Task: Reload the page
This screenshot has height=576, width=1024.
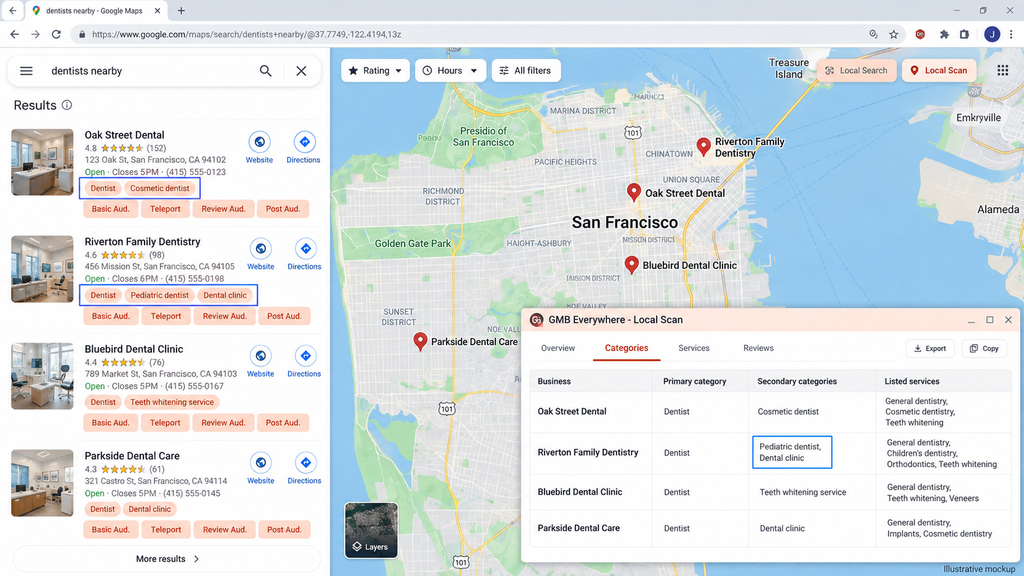Action: pos(56,35)
